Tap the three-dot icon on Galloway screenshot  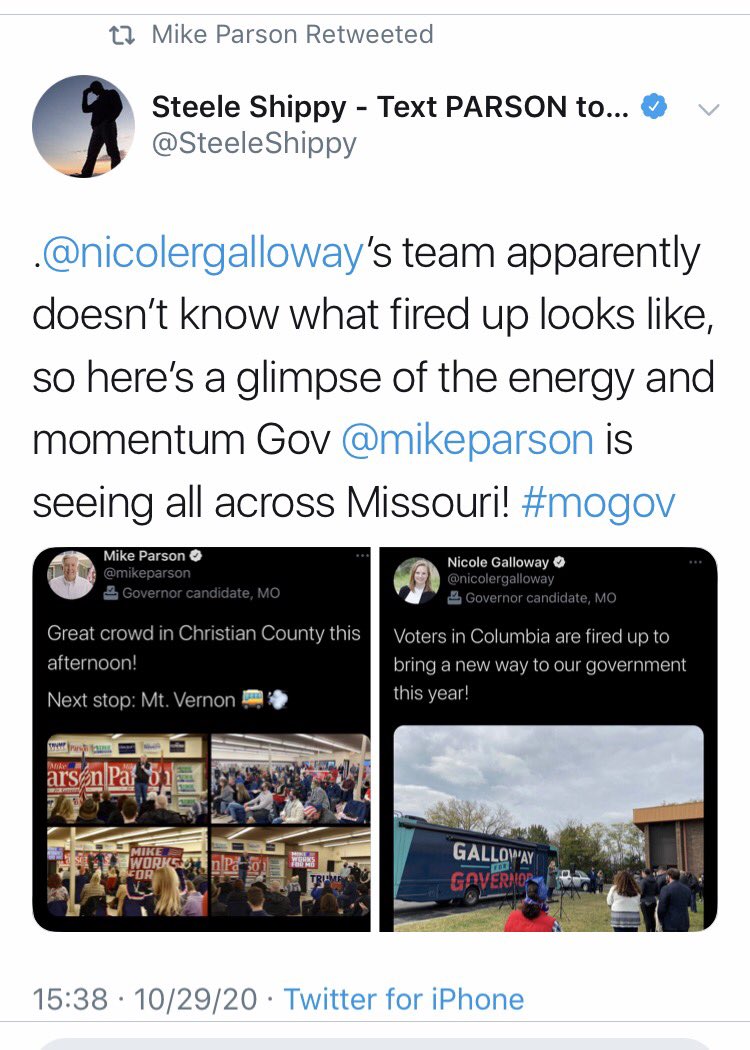point(695,562)
